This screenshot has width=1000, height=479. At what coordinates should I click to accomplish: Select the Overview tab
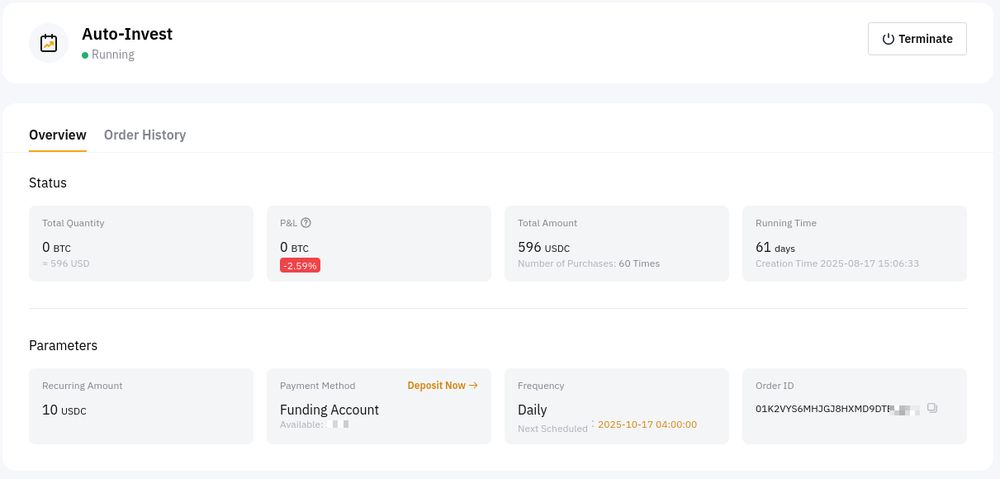click(58, 135)
